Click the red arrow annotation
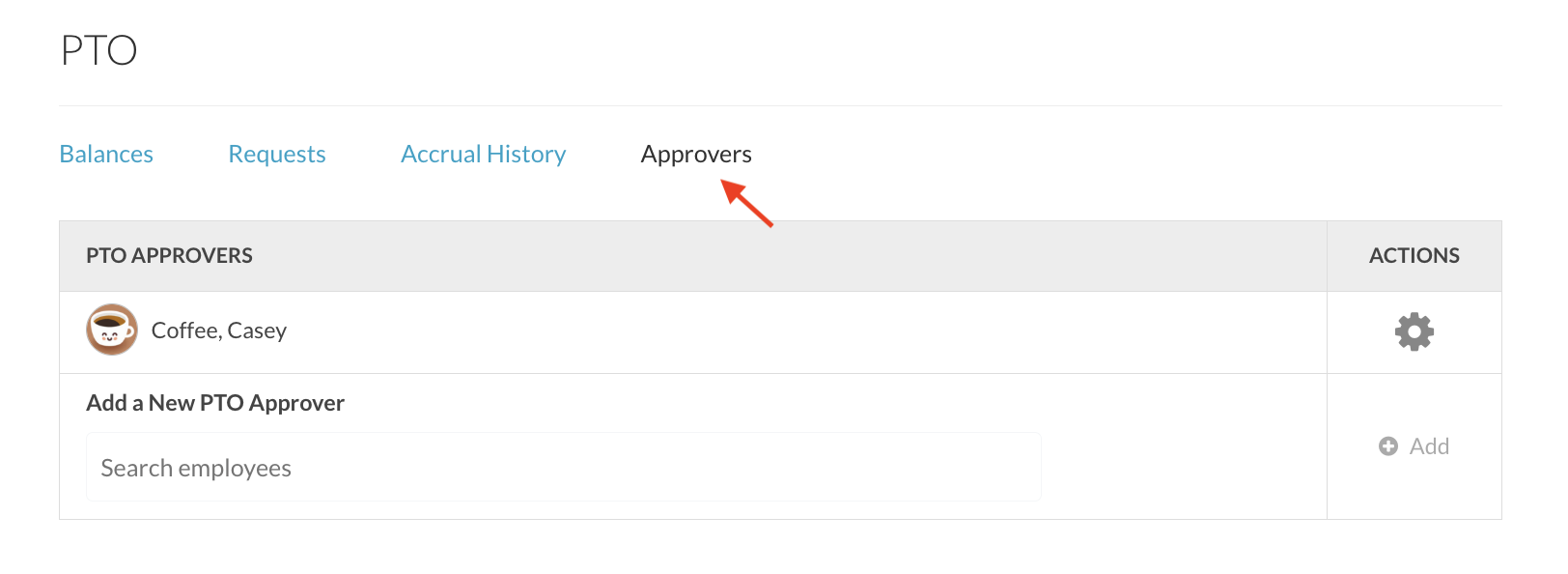 [x=748, y=204]
